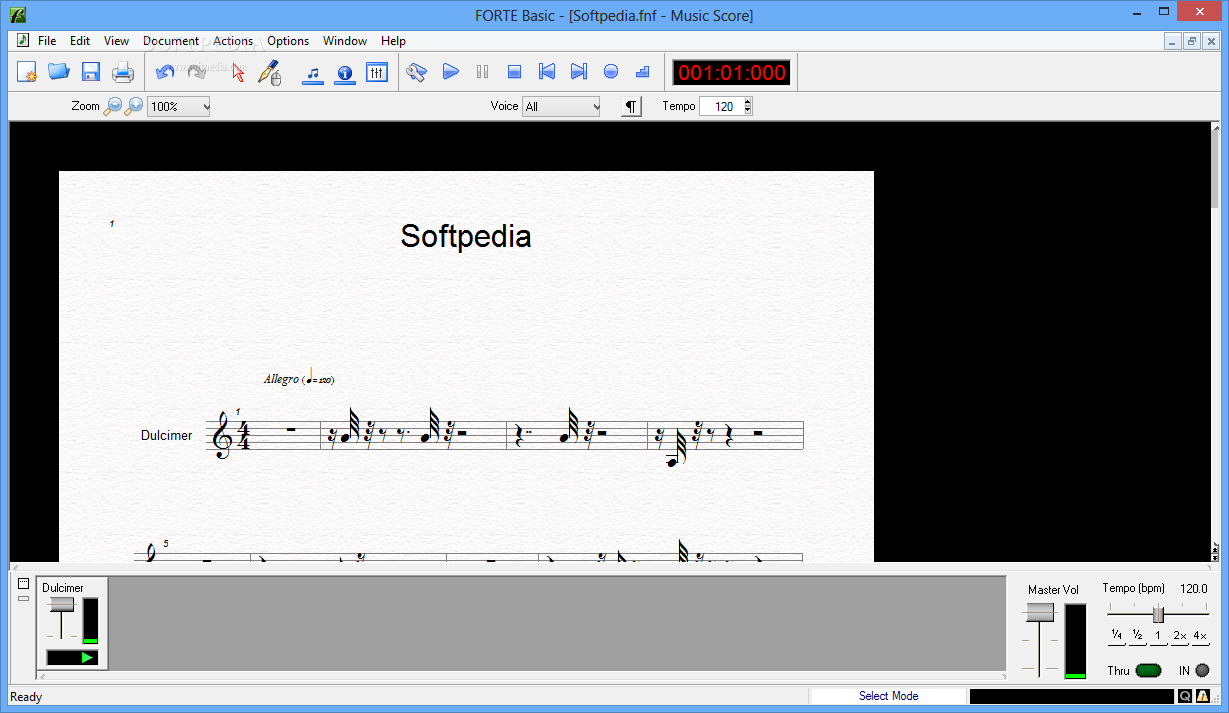
Task: Click the Tempo (bpm) slider handle
Action: coord(1158,614)
